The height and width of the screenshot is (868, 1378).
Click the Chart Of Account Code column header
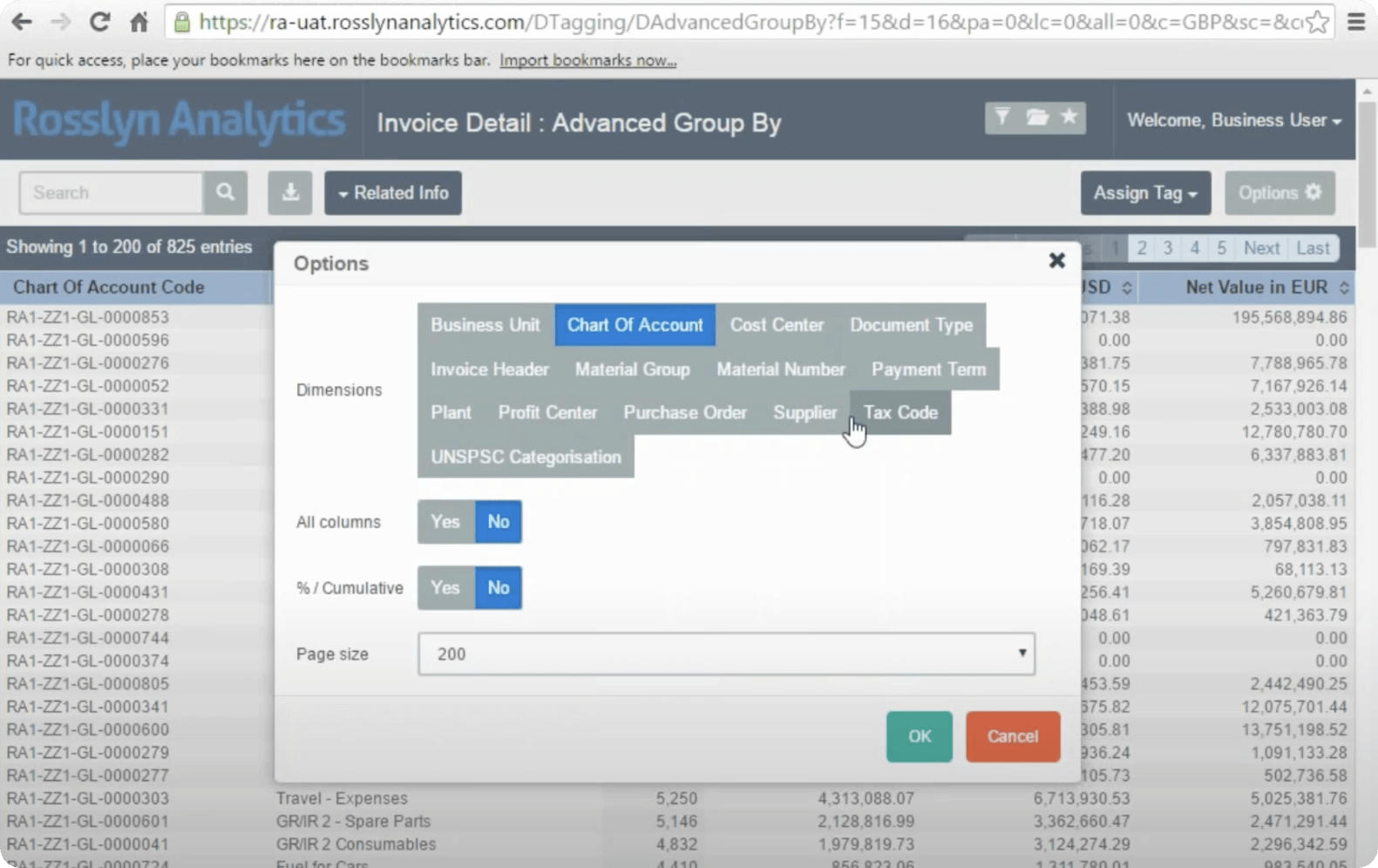tap(109, 288)
